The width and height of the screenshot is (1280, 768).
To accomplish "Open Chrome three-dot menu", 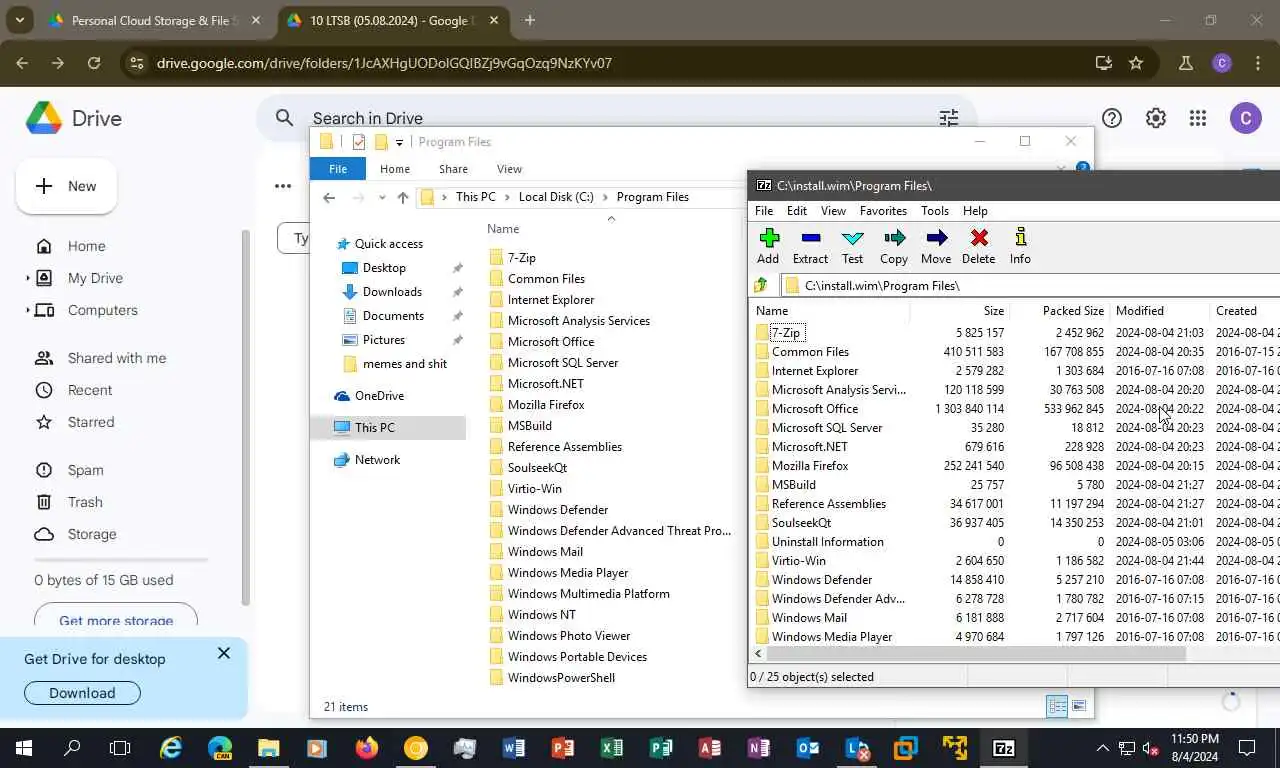I will 1258,63.
